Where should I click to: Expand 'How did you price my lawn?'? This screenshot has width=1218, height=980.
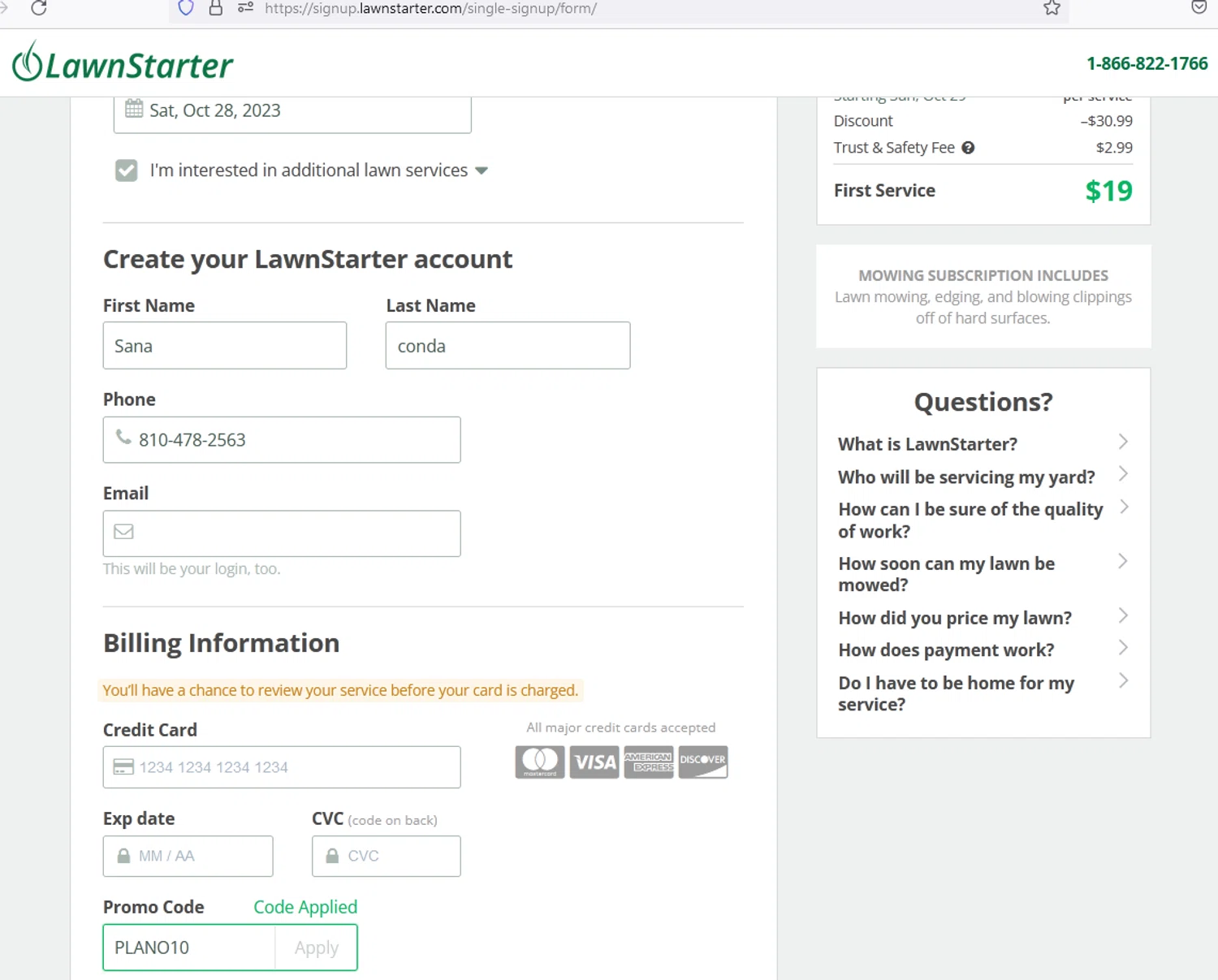[984, 617]
